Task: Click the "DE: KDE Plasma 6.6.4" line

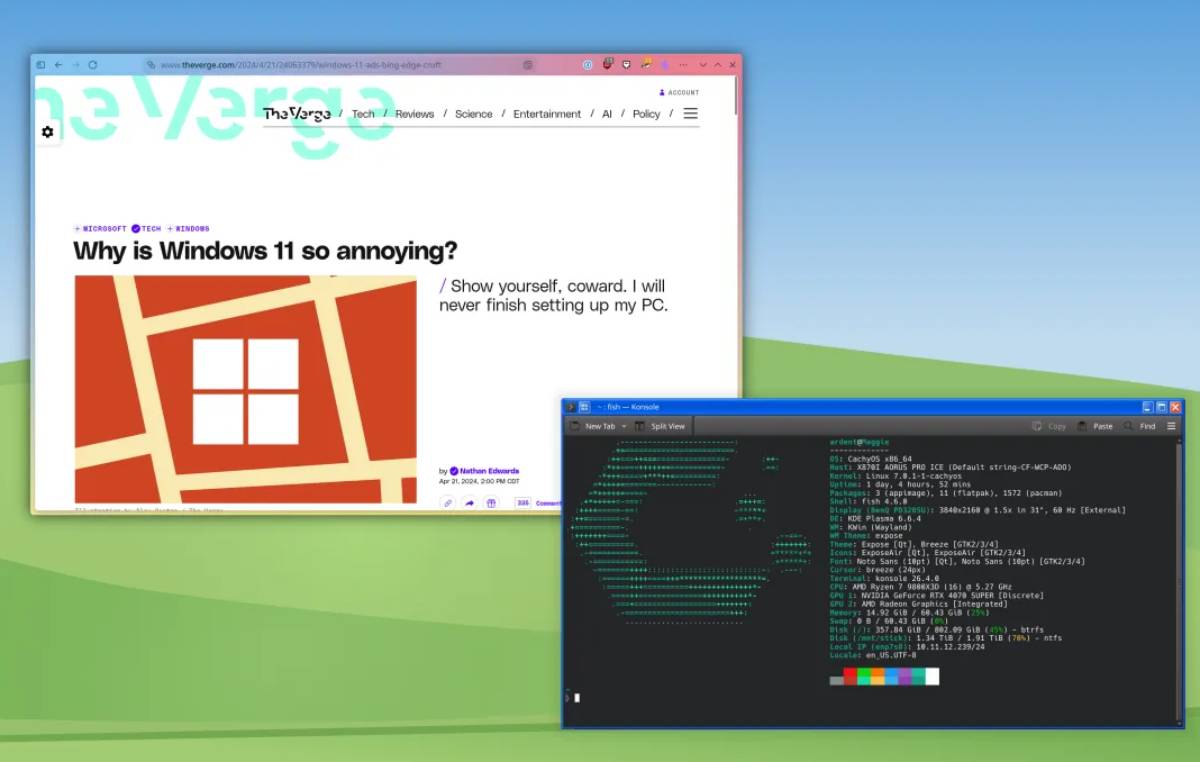Action: coord(878,518)
